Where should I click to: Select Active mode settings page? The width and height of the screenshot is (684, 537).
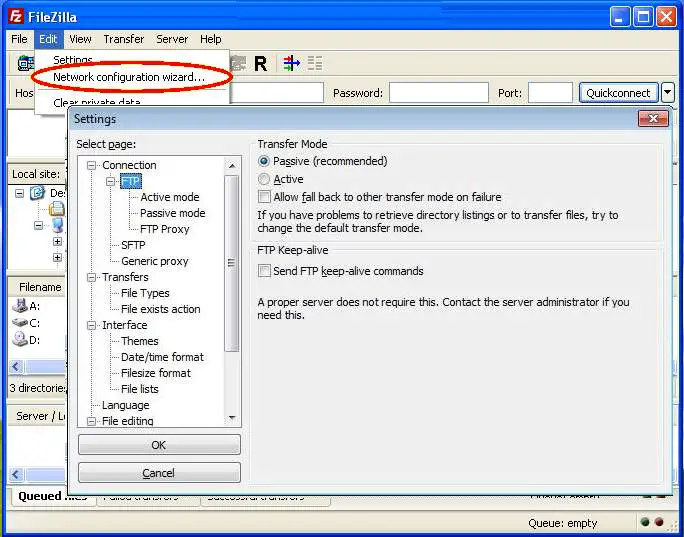point(170,197)
